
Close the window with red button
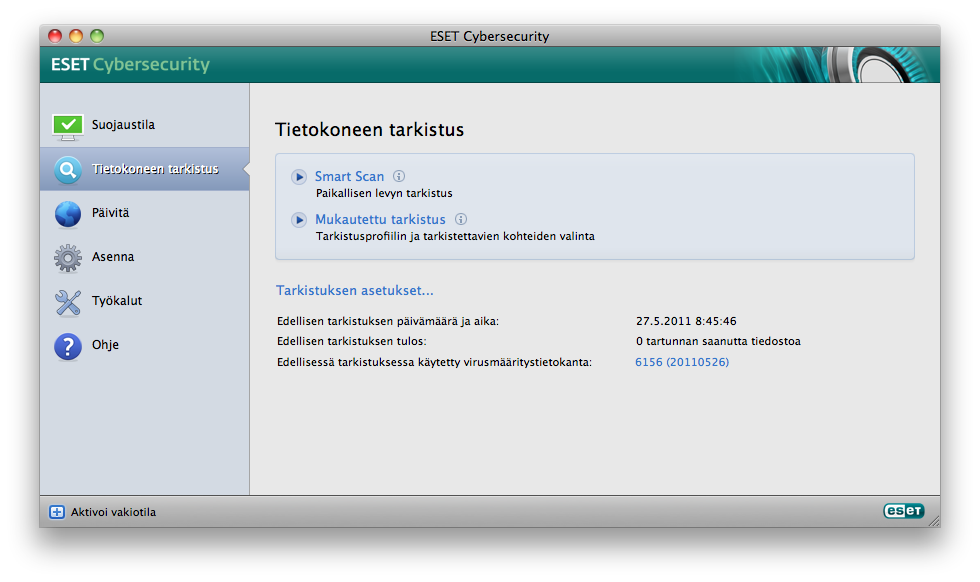click(55, 36)
